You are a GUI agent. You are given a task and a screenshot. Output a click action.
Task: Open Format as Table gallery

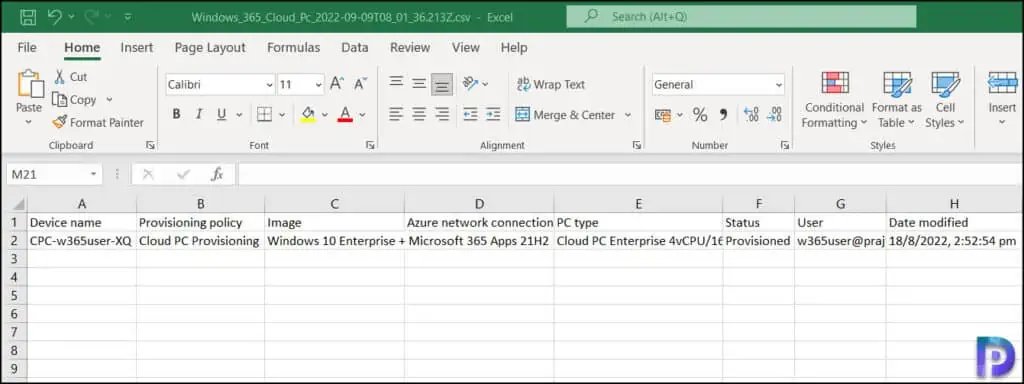(x=897, y=99)
